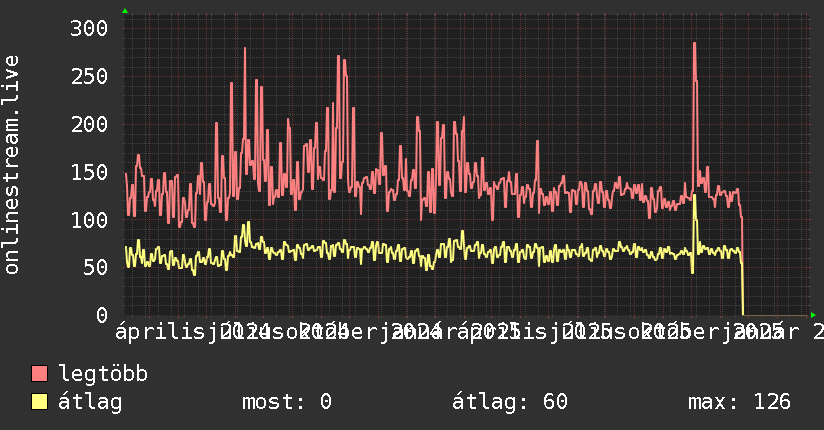The height and width of the screenshot is (430, 824).
Task: Click the 50 y-axis tick label
Action: 95,267
